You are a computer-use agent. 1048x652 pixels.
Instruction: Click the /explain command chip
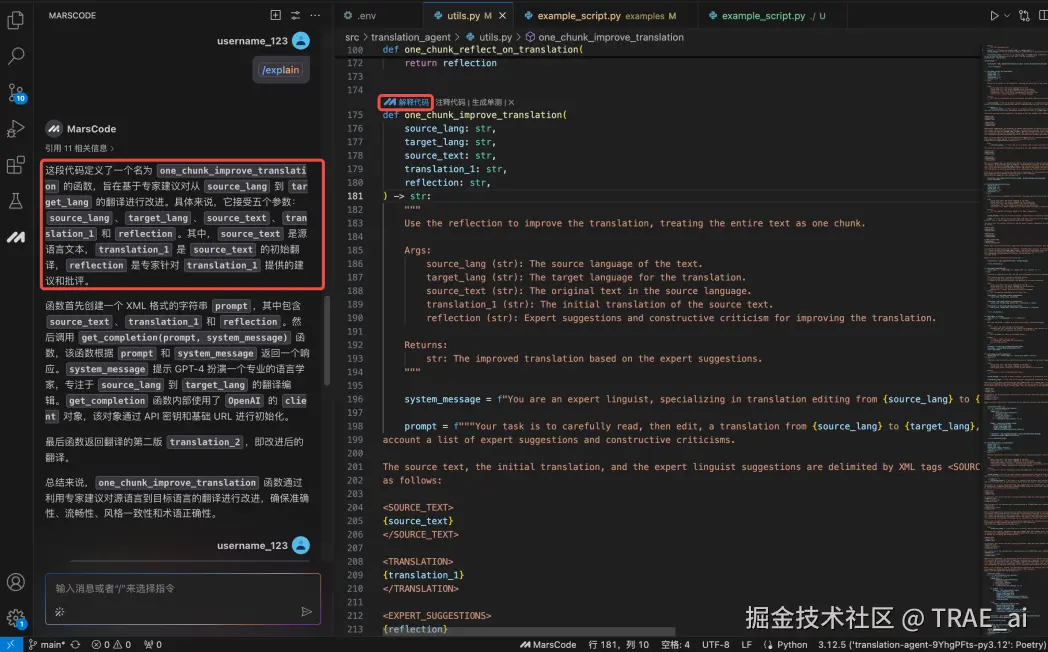[281, 70]
